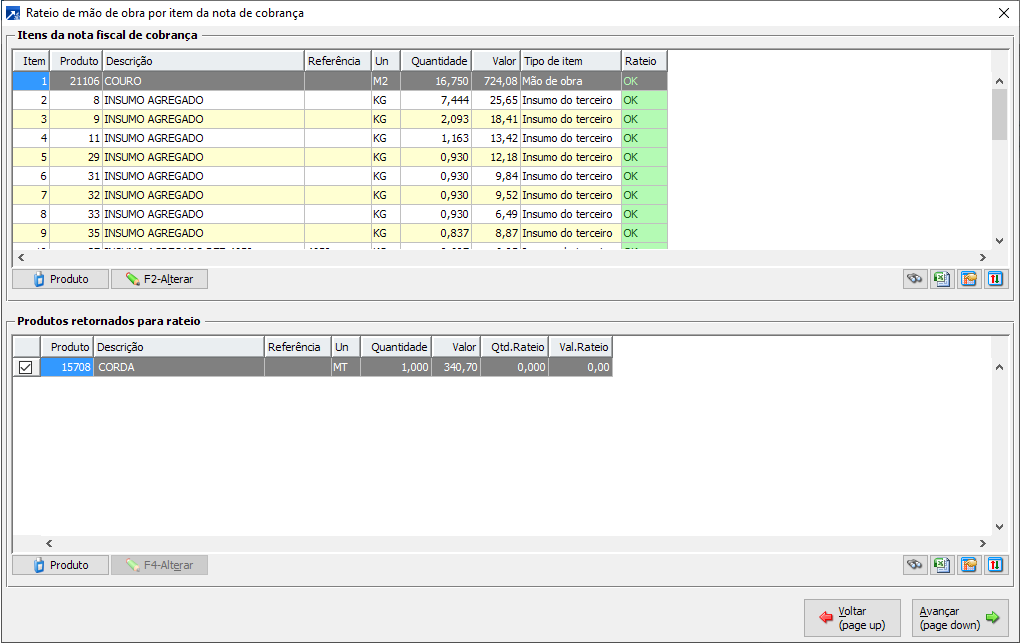The width and height of the screenshot is (1021, 644).
Task: Click binoculars search icon in lower grid toolbar
Action: (x=915, y=565)
